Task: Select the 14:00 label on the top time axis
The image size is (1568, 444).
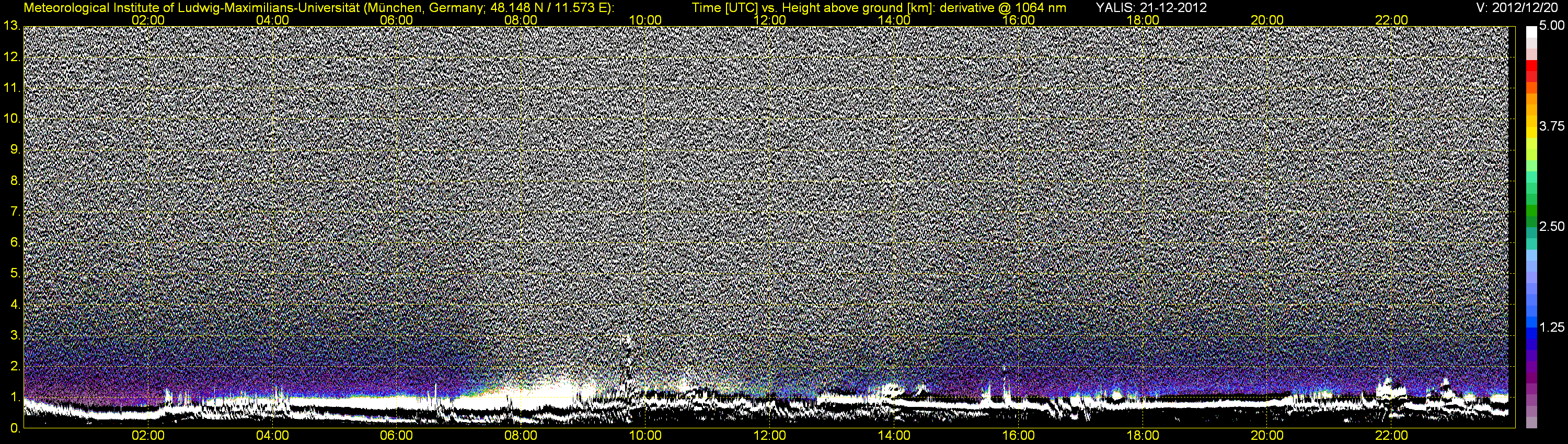Action: tap(894, 20)
